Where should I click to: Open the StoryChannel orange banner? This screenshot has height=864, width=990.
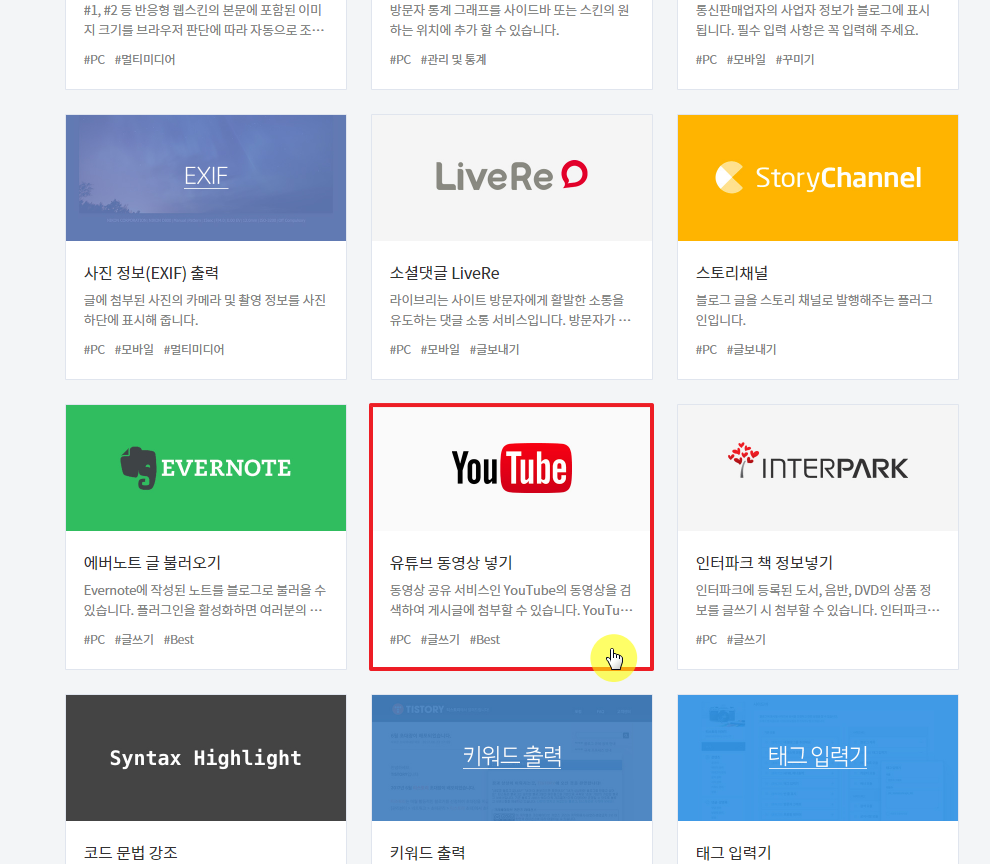point(818,177)
